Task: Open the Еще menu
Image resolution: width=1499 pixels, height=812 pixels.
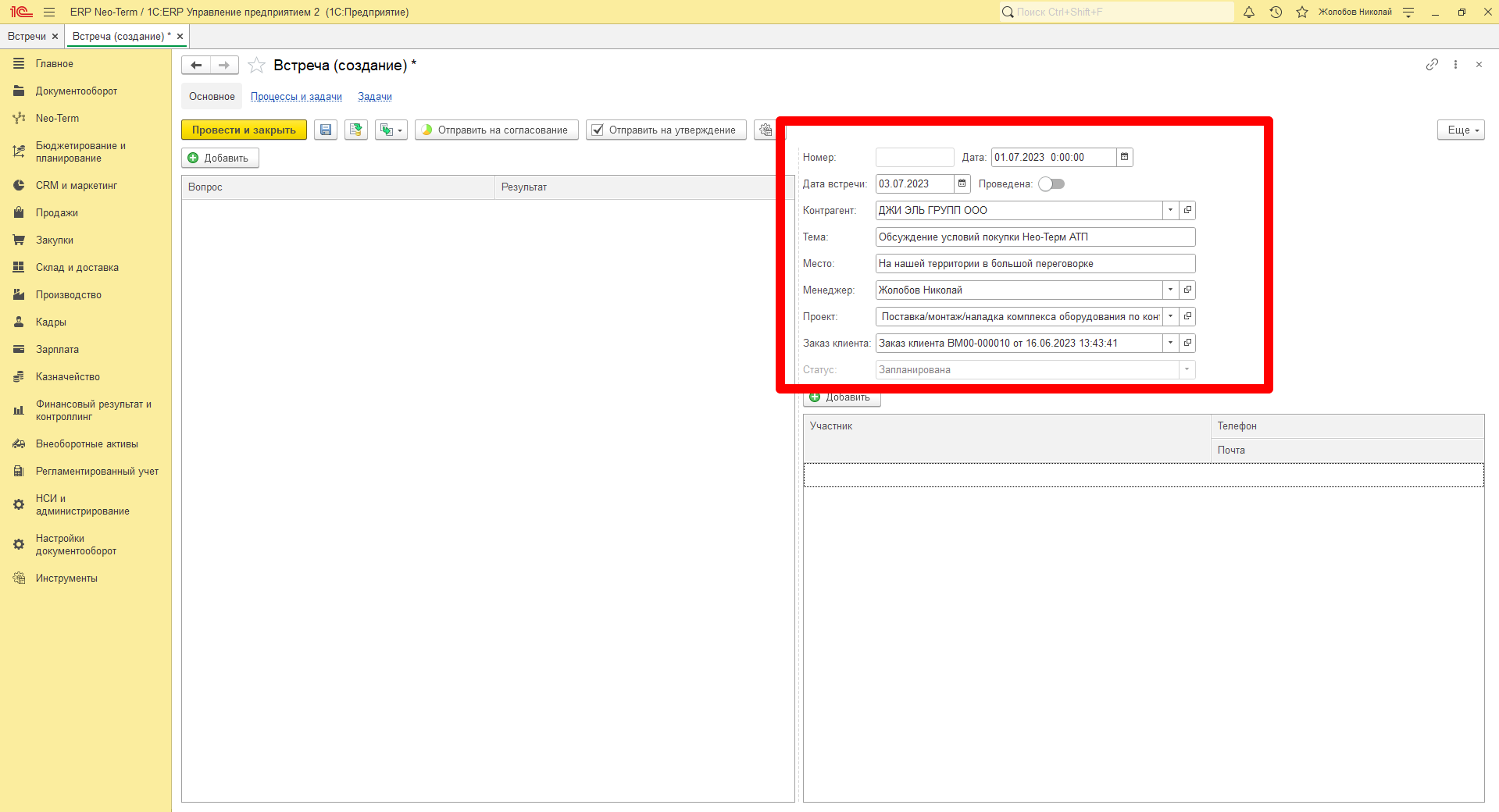Action: (1461, 130)
